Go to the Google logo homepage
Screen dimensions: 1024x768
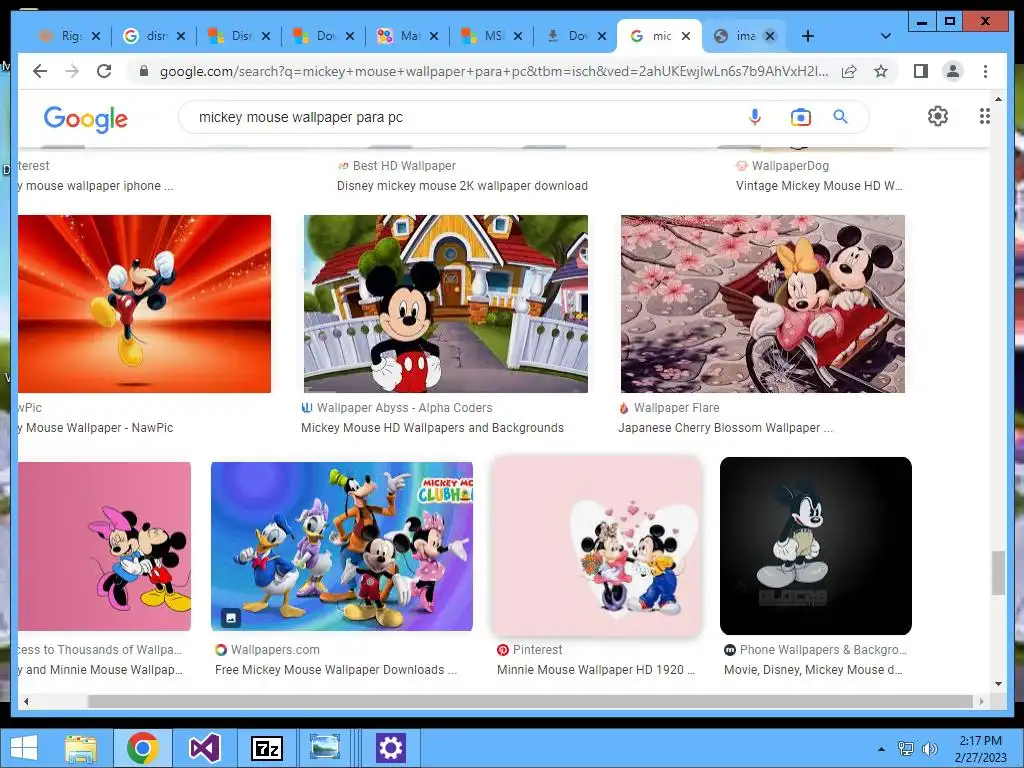point(86,118)
